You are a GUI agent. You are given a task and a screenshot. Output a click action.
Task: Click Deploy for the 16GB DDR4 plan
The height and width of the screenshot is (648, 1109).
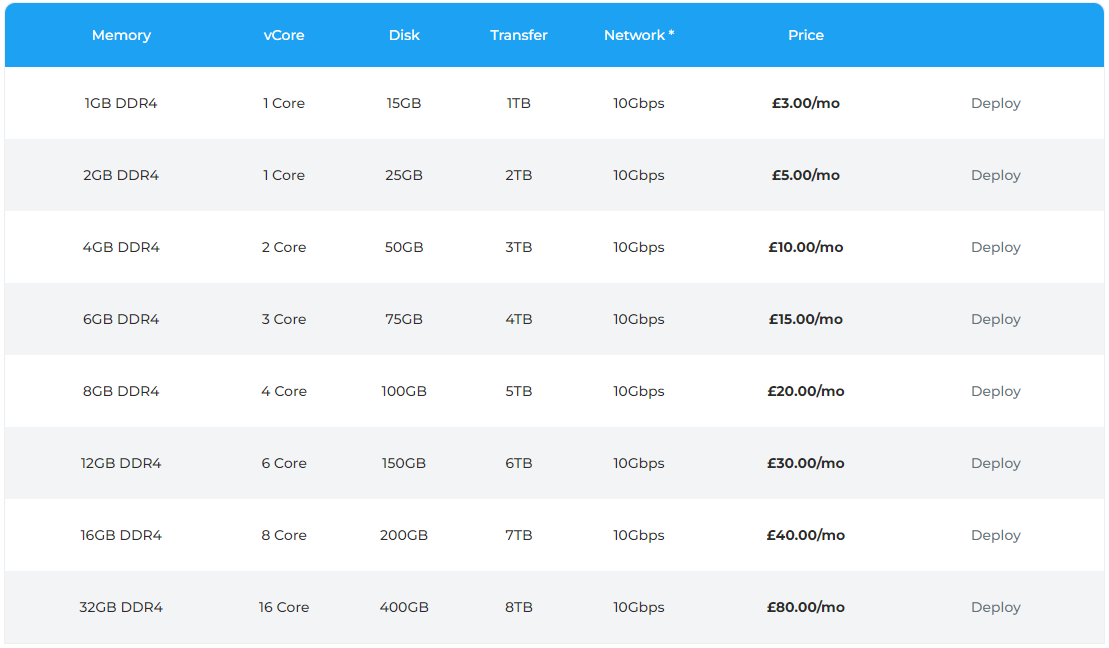point(995,536)
